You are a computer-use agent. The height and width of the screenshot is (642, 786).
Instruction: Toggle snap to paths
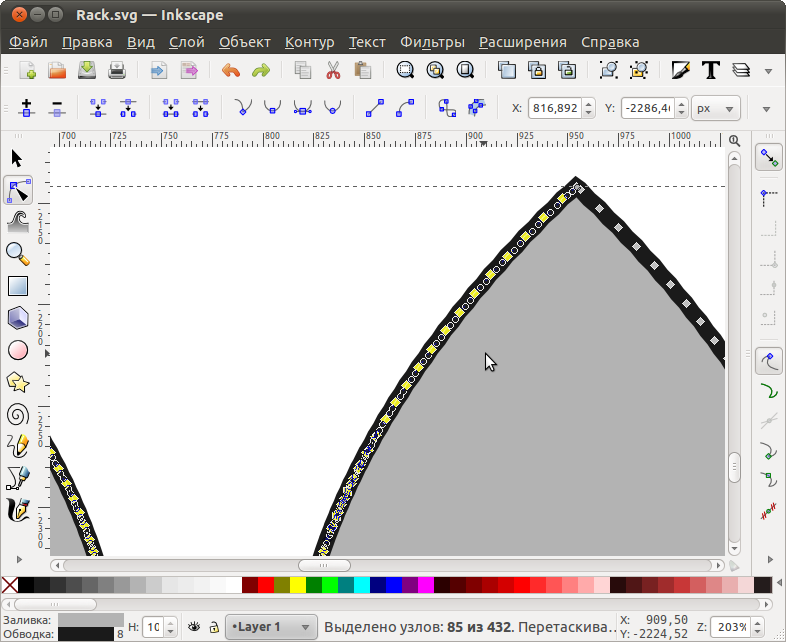tap(769, 391)
